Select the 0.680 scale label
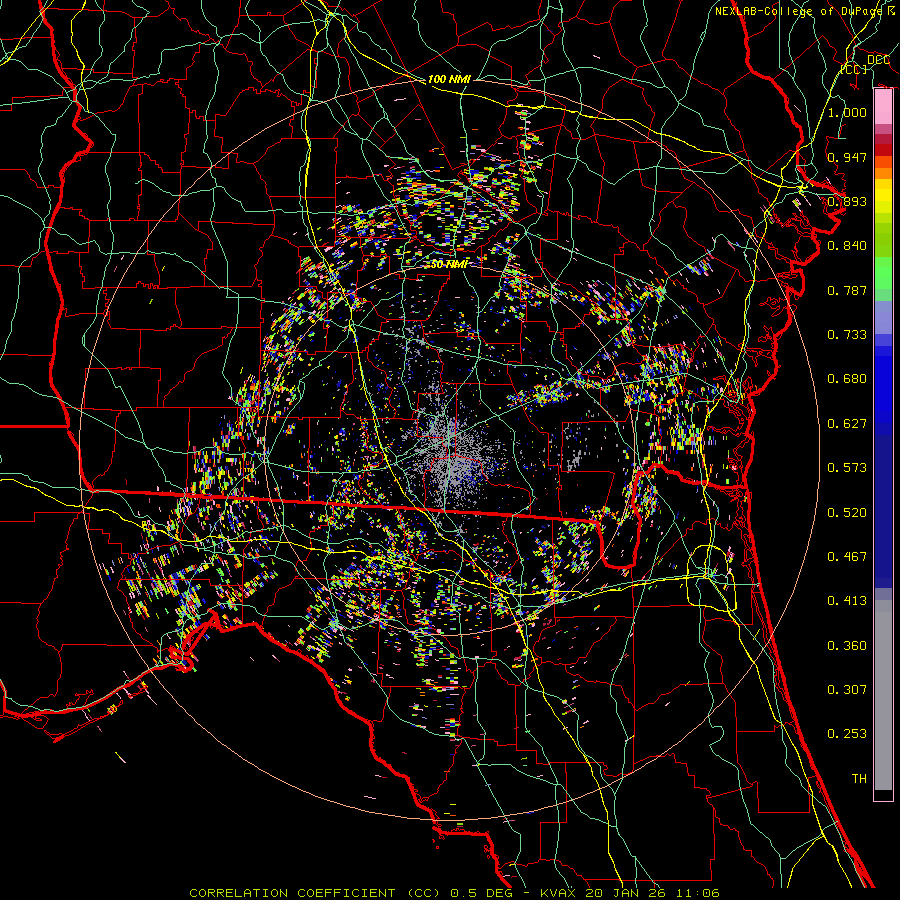The width and height of the screenshot is (900, 900). point(847,379)
